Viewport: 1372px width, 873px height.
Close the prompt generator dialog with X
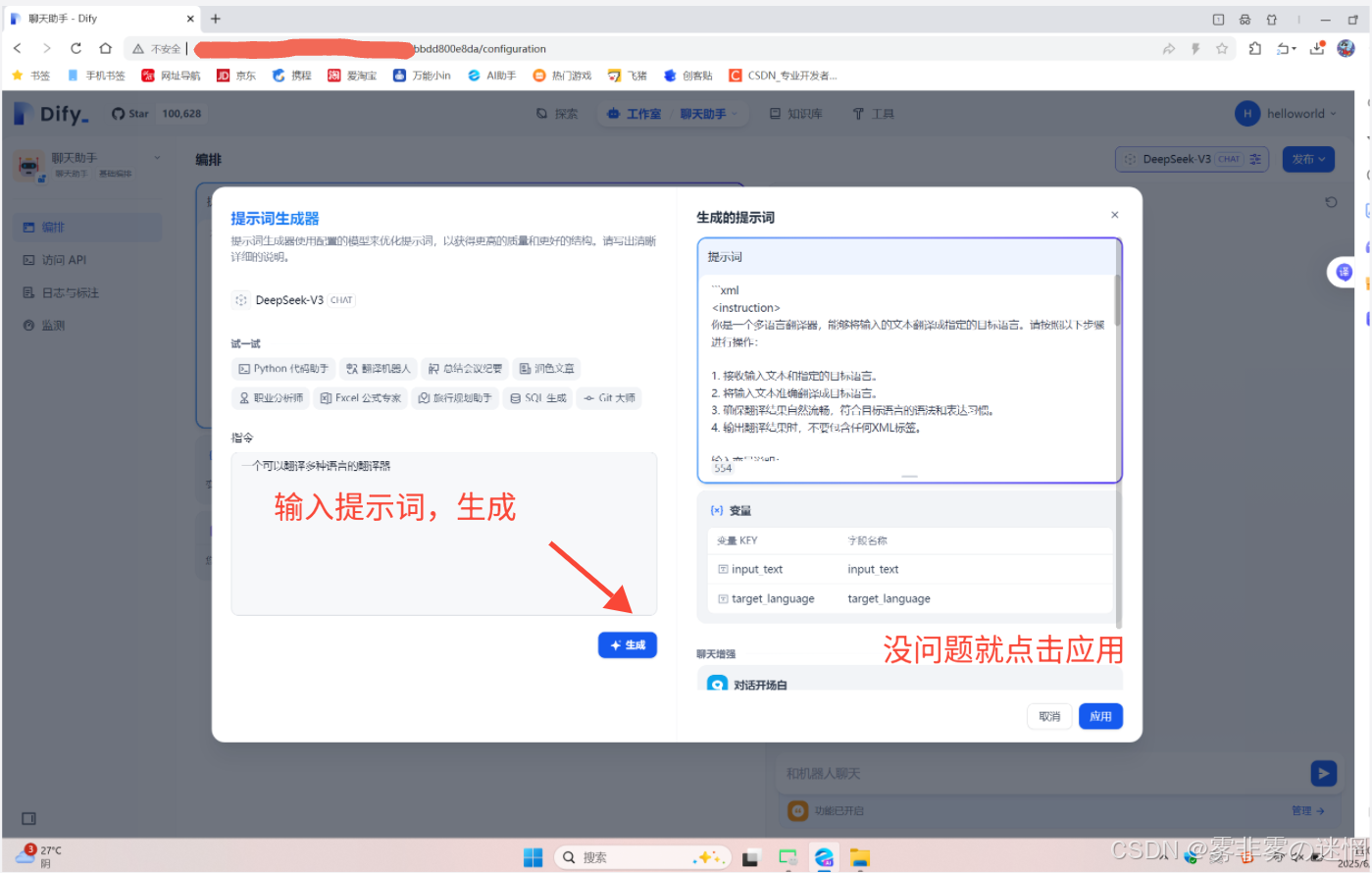1114,215
